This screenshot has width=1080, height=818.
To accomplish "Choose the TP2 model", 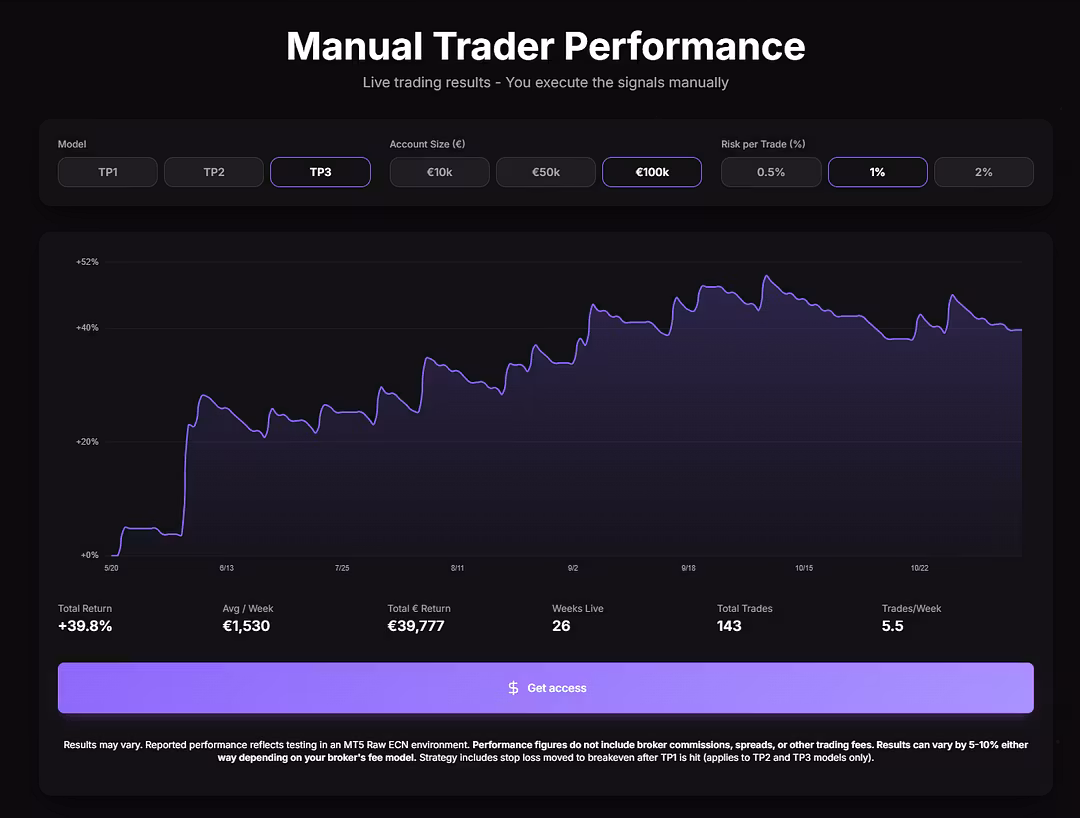I will 214,172.
